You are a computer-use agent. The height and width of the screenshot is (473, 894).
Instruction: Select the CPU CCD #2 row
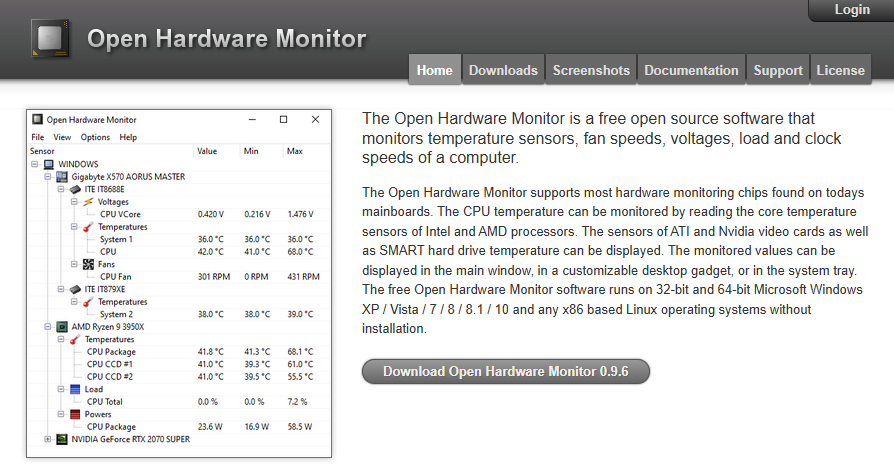pyautogui.click(x=179, y=377)
